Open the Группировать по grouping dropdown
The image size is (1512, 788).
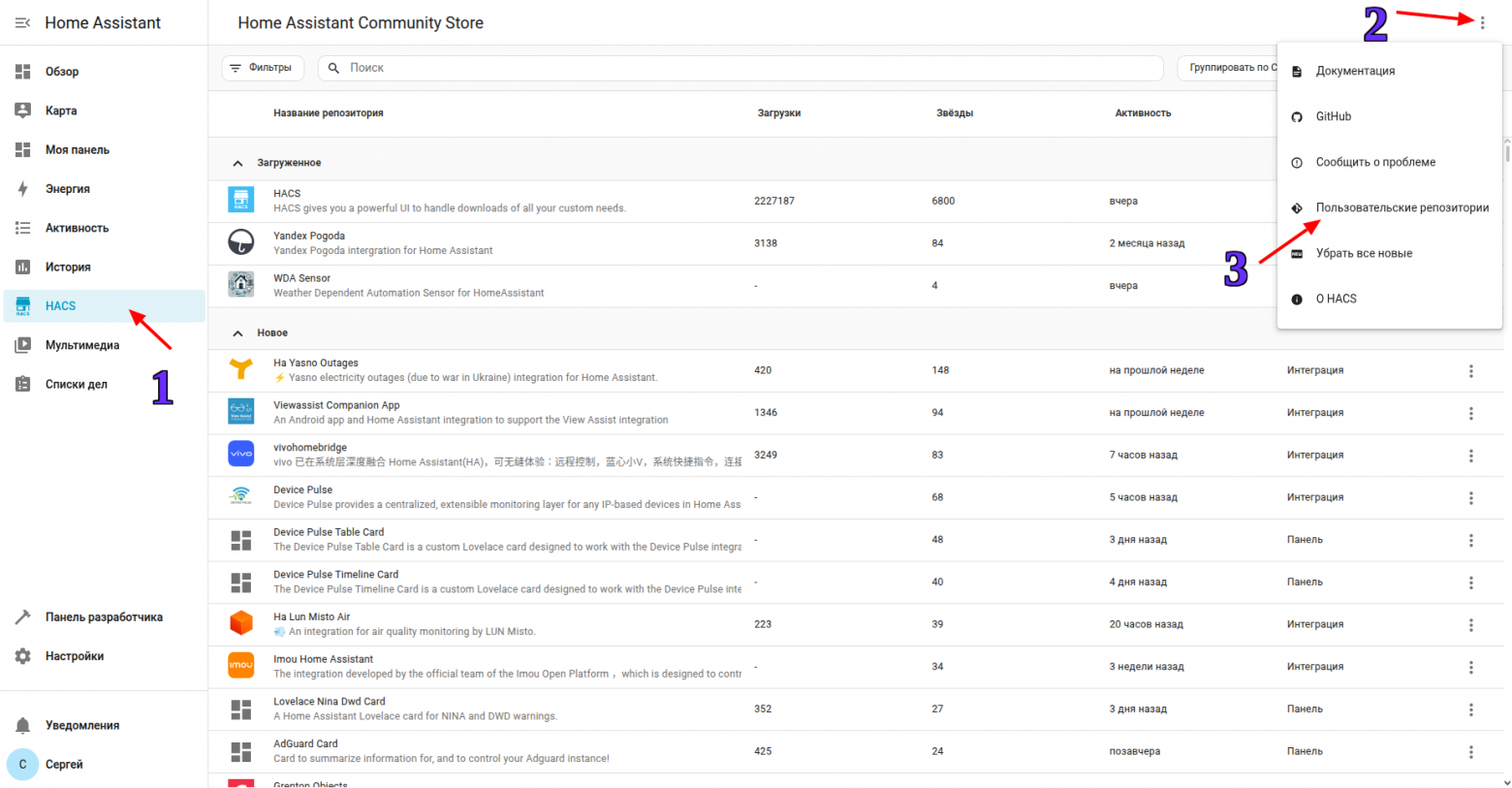point(1227,68)
